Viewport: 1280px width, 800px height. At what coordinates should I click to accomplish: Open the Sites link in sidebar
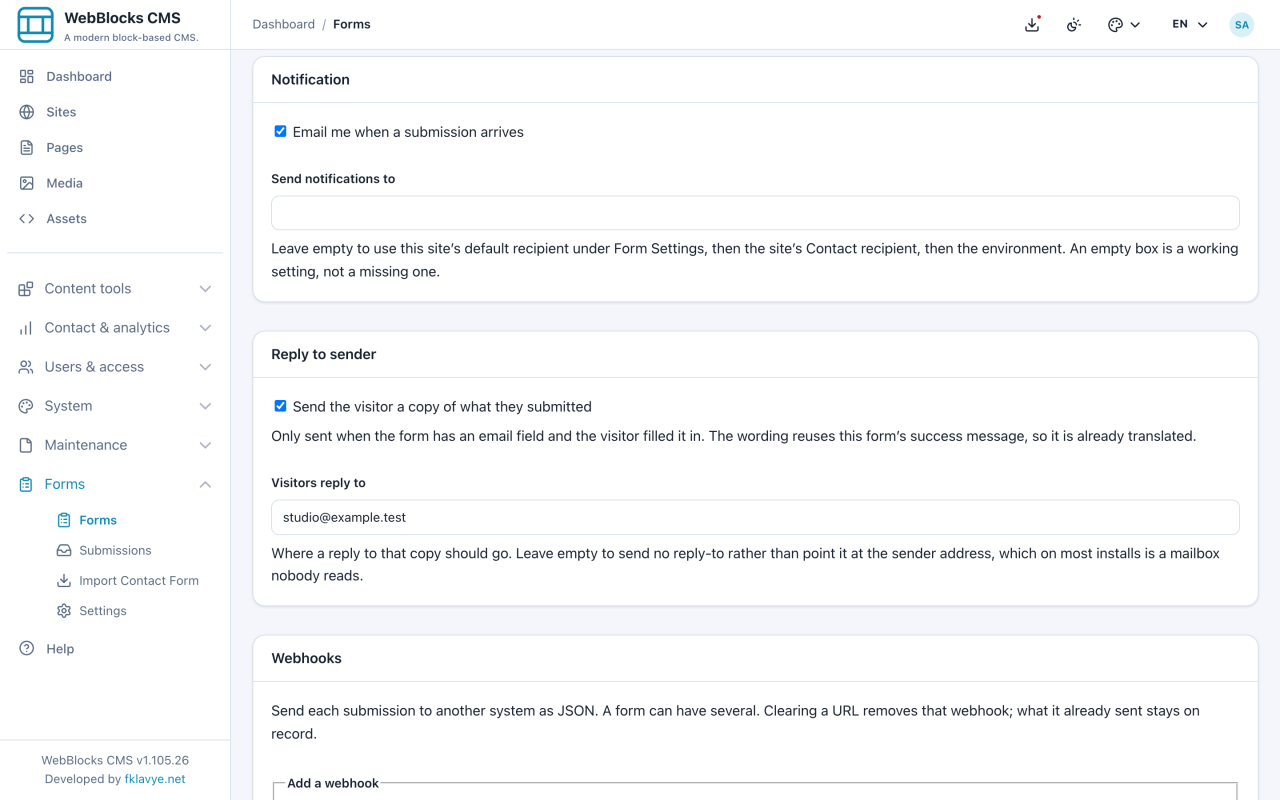tap(115, 112)
